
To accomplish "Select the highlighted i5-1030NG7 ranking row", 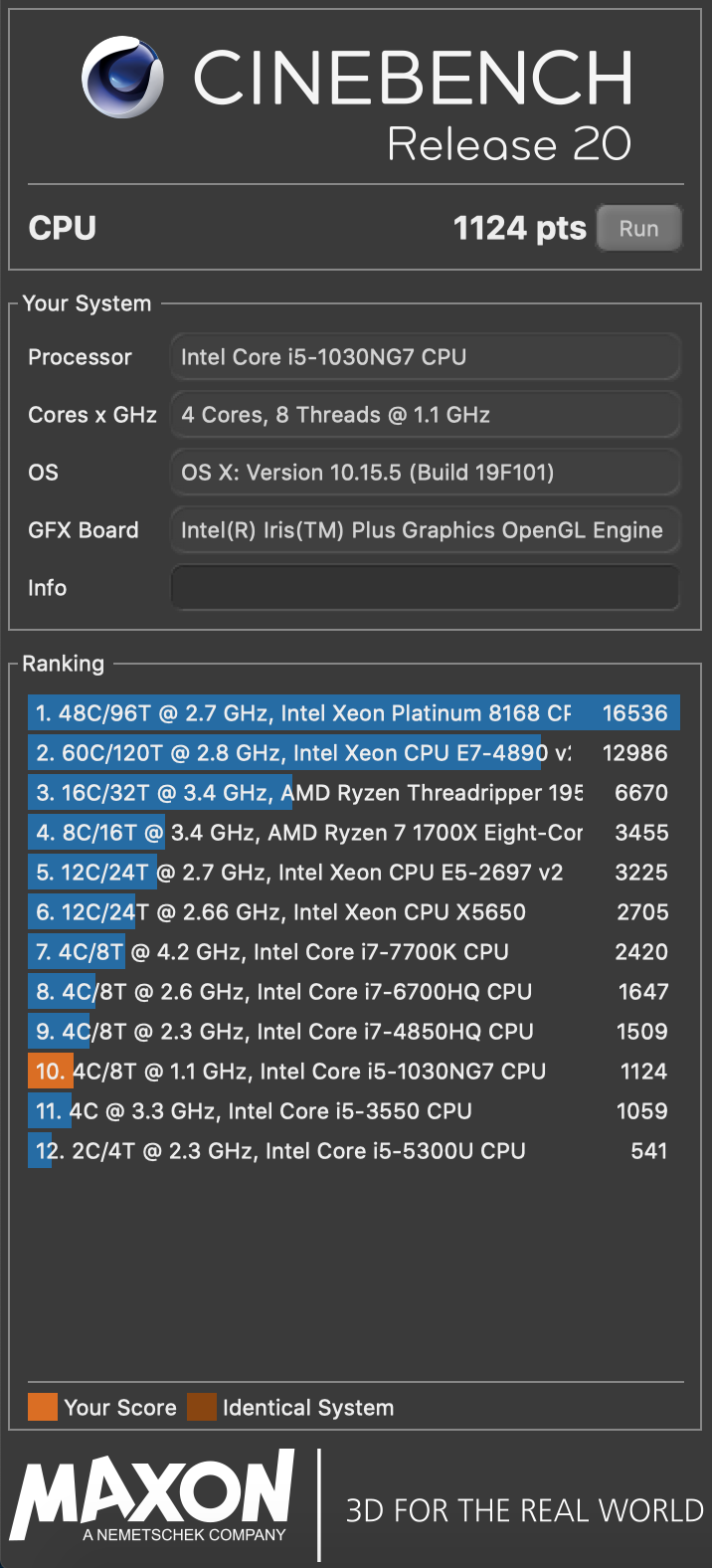I will click(x=354, y=1072).
